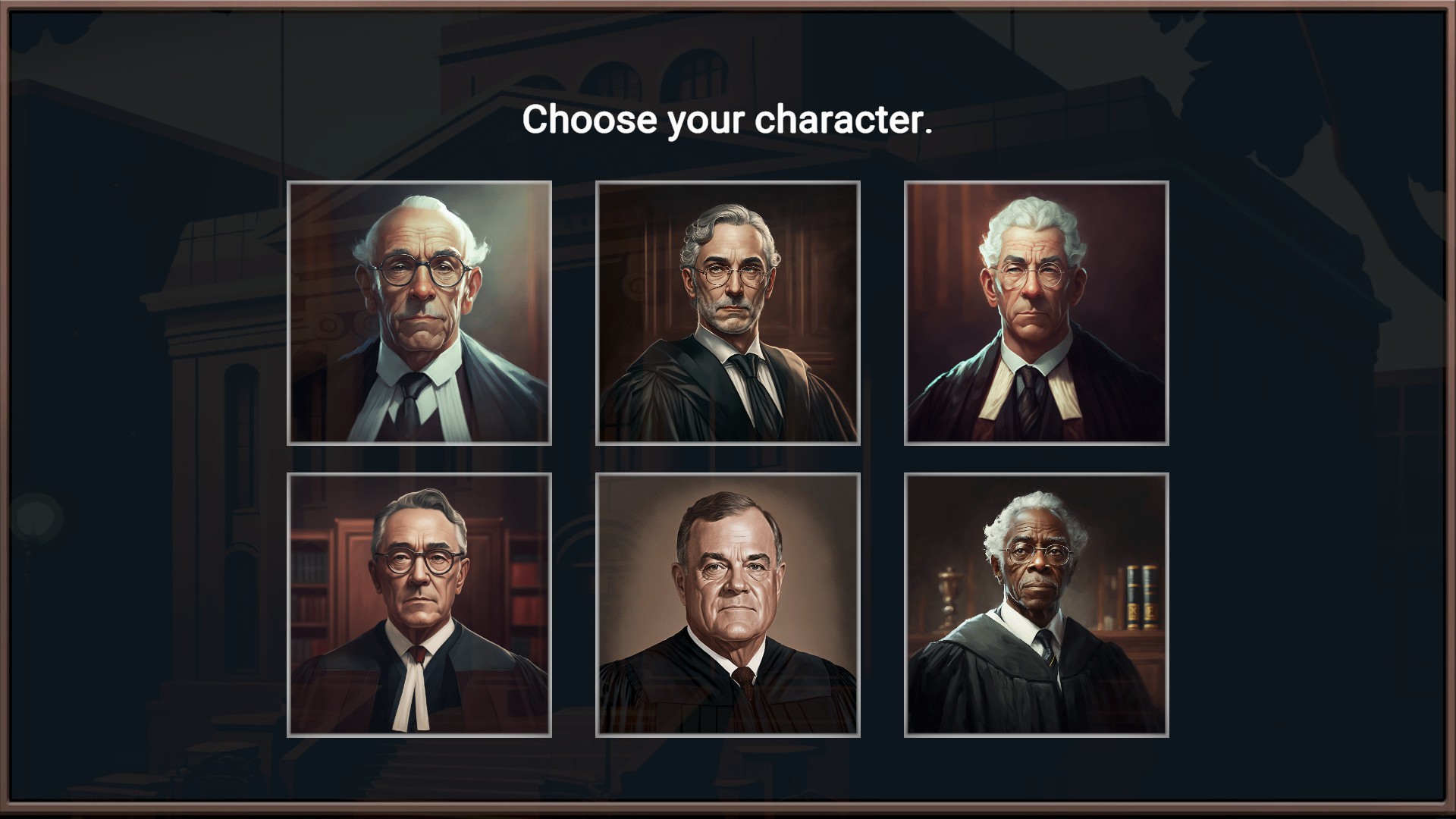The height and width of the screenshot is (819, 1456).
Task: Choose the top left character portrait
Action: tap(419, 312)
